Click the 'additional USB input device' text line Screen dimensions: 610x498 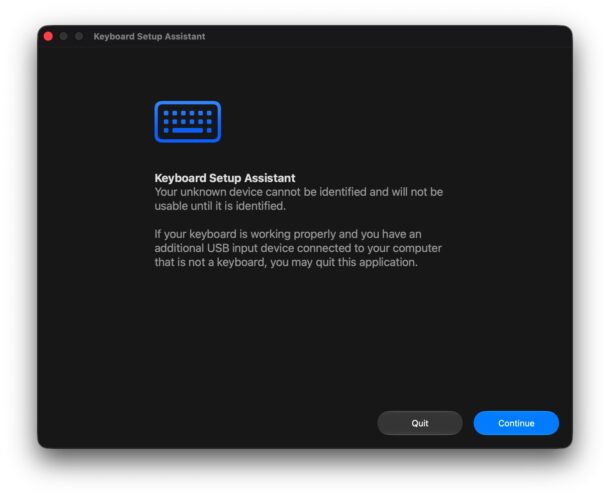click(298, 248)
